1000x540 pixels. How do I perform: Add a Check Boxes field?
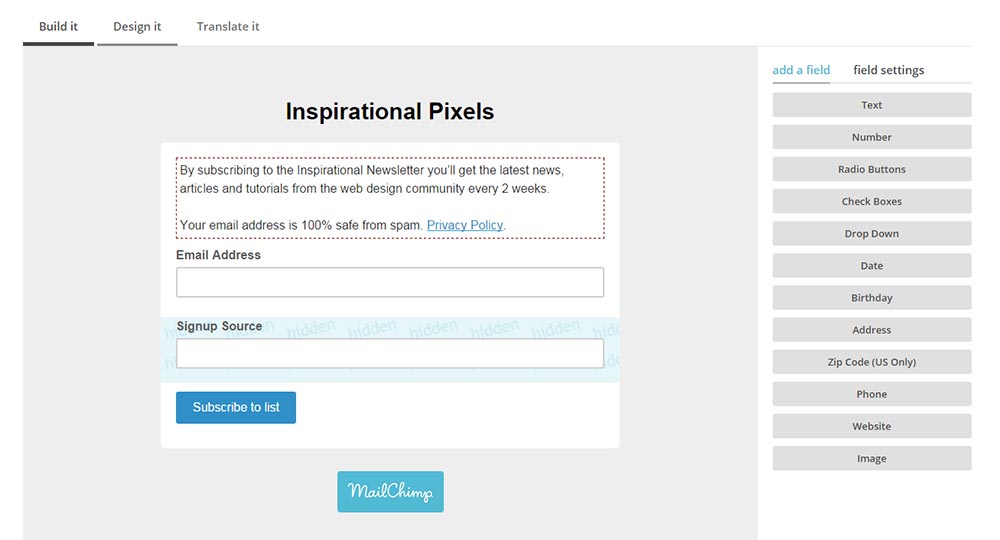[871, 201]
